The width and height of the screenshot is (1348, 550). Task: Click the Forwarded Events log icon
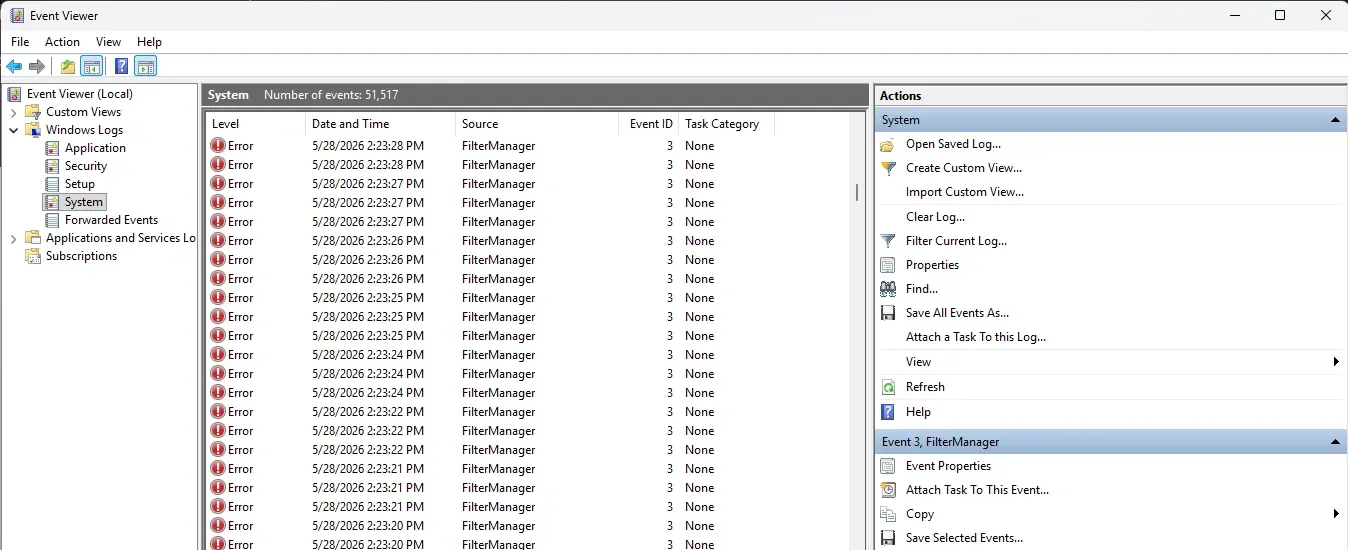click(53, 220)
